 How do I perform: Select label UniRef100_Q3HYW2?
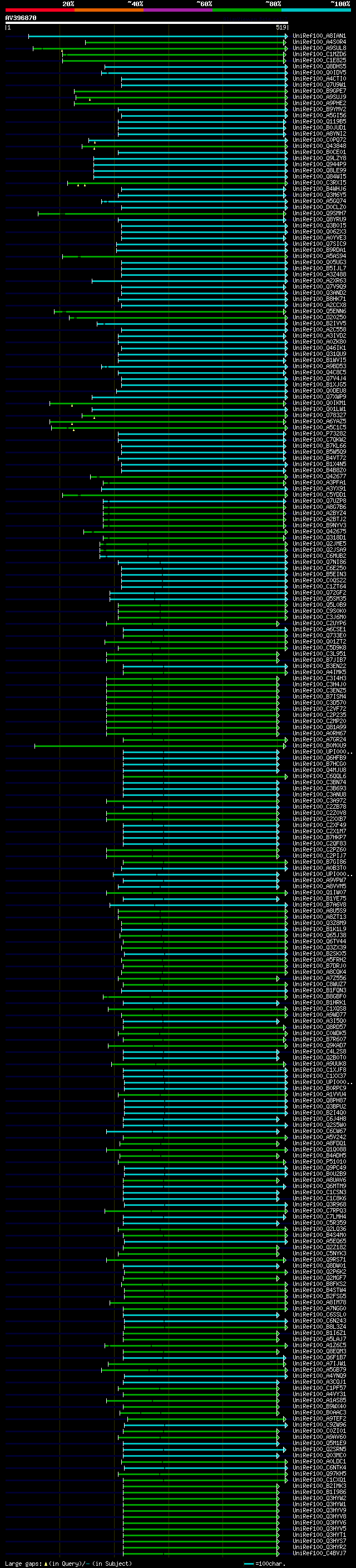319,1498
